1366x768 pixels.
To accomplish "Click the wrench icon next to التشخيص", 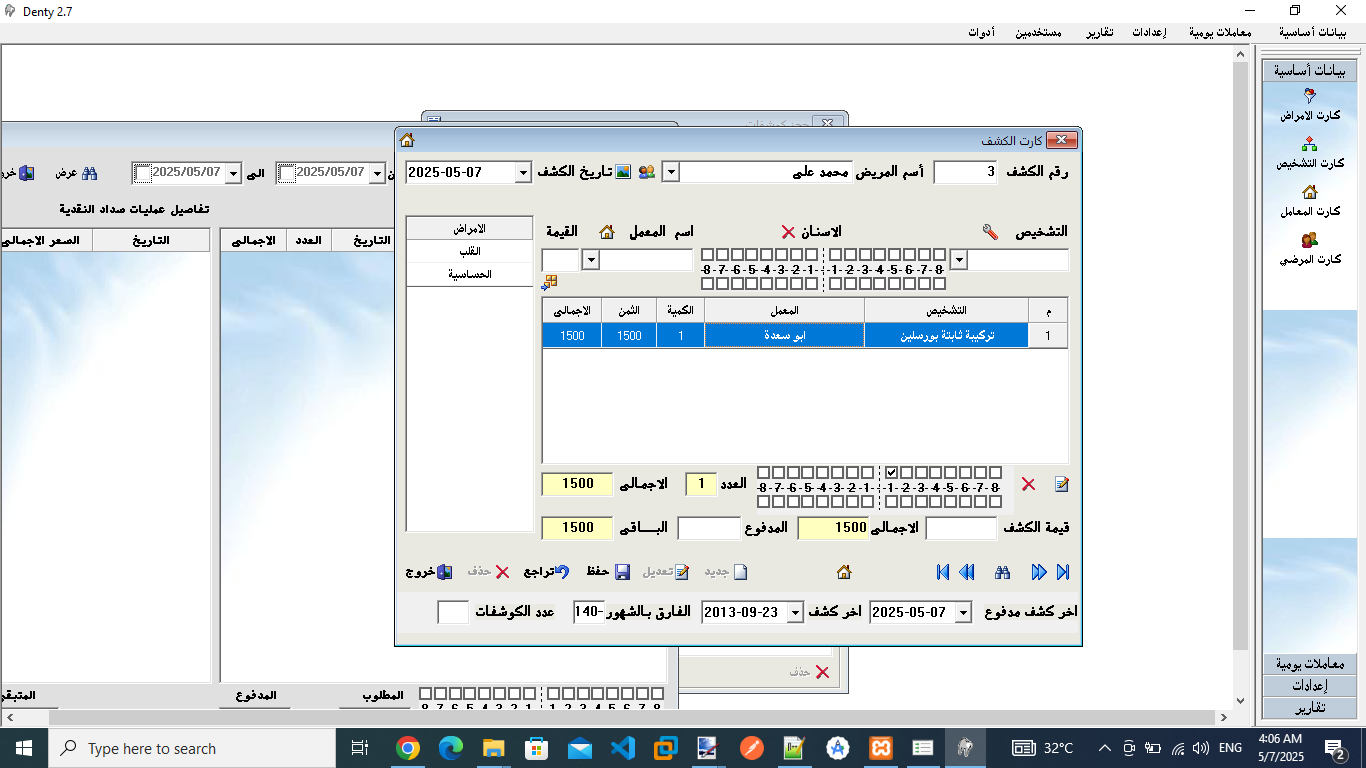I will click(990, 232).
